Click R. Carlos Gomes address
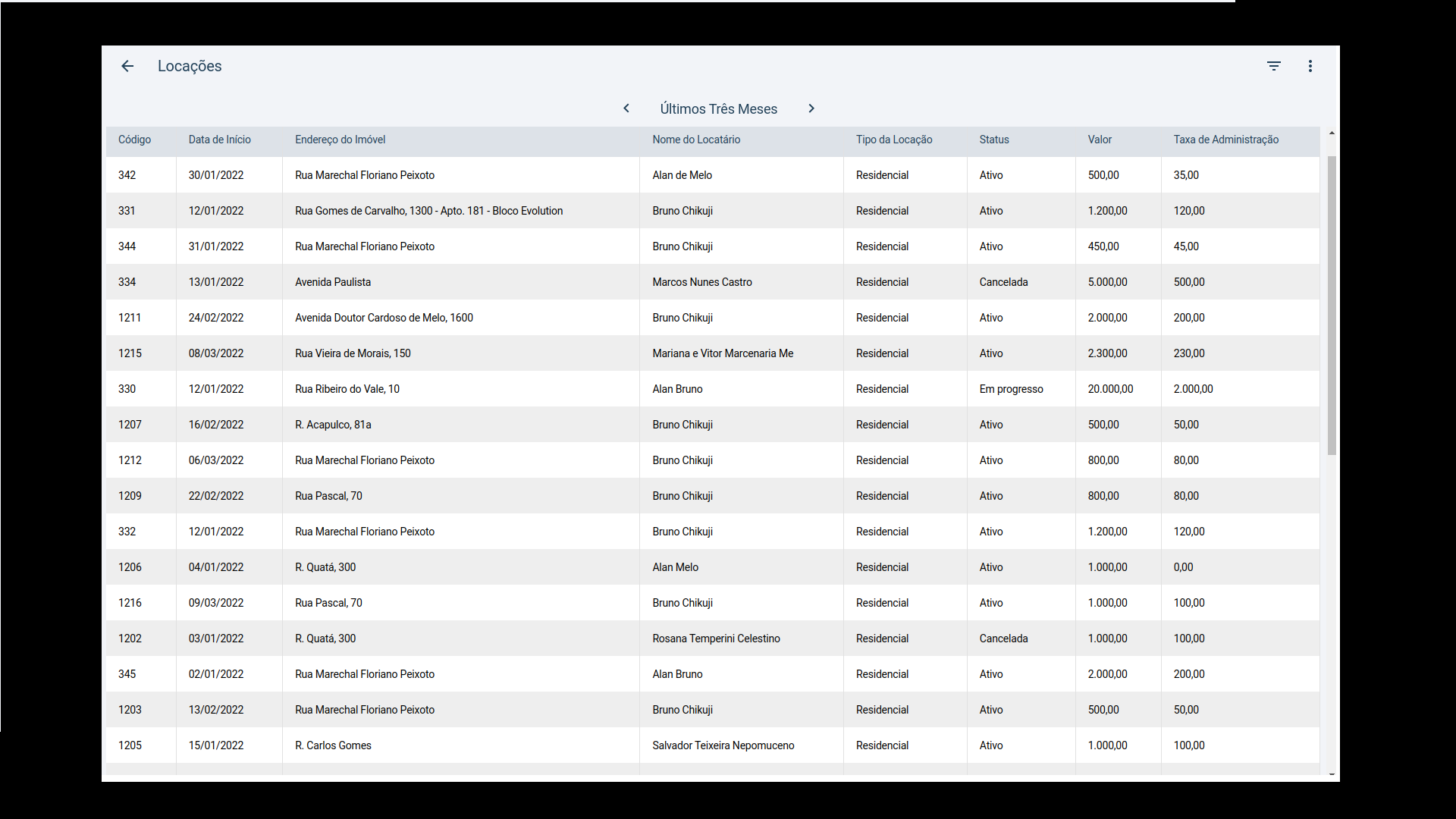This screenshot has height=819, width=1456. point(333,745)
